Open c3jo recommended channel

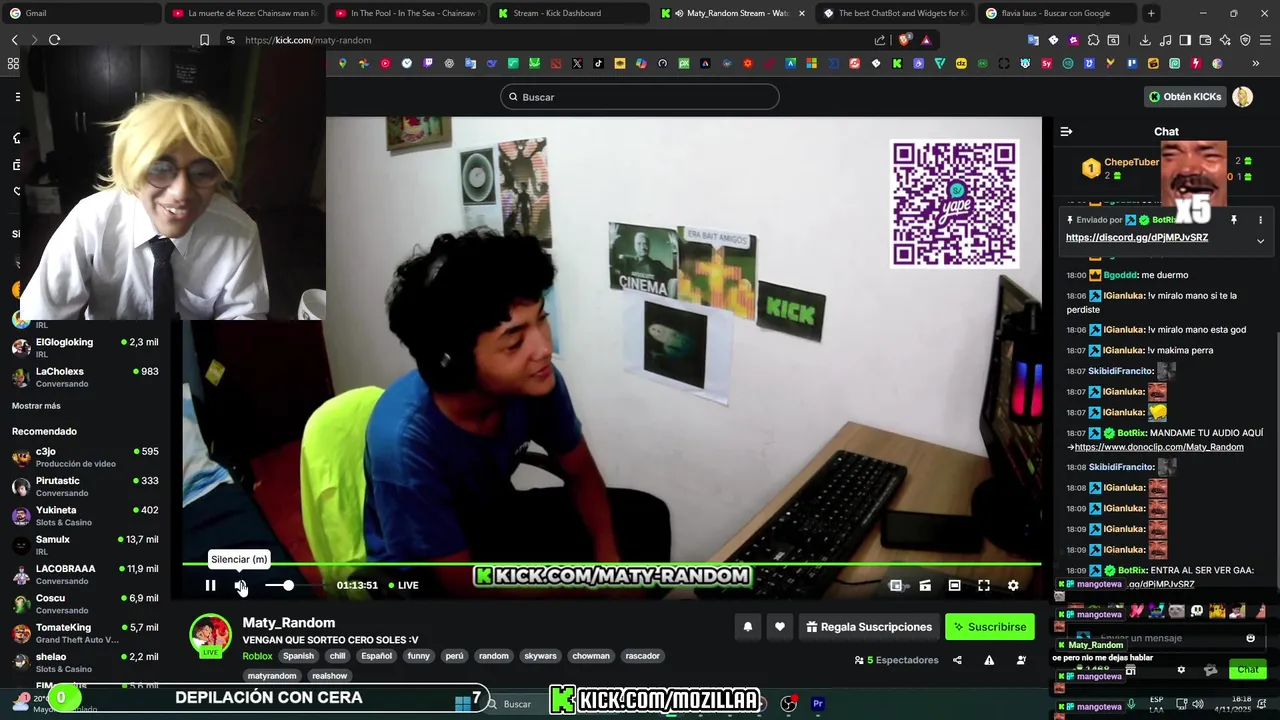85,457
